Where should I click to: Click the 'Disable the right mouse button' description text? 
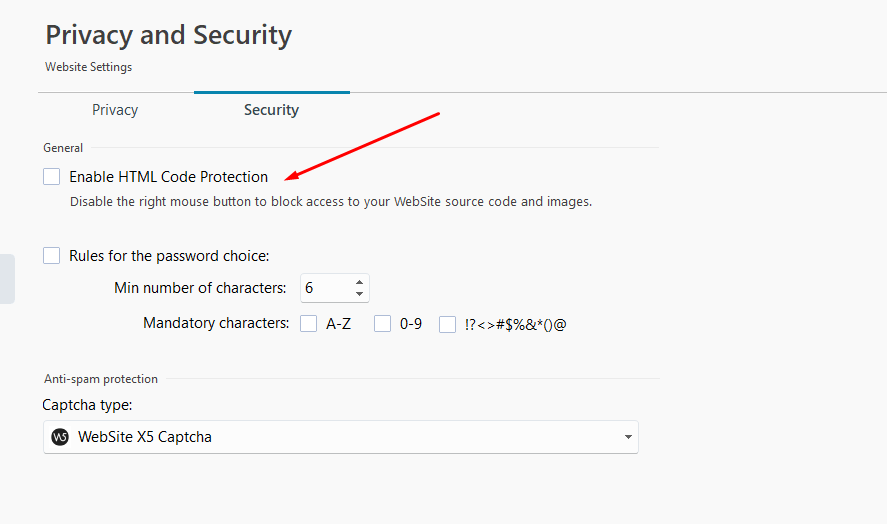click(331, 201)
